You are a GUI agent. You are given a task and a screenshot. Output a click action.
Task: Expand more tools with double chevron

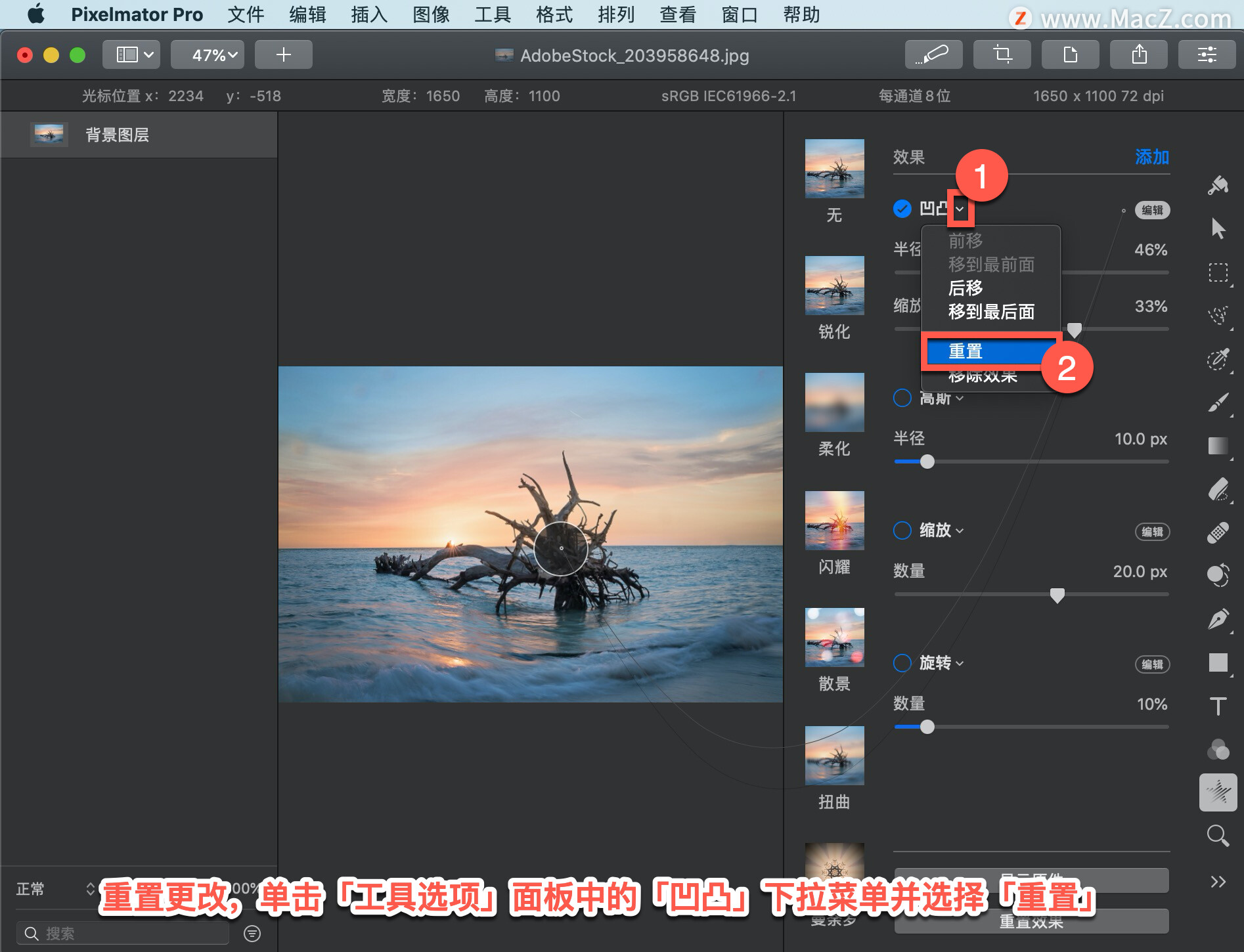(1218, 881)
